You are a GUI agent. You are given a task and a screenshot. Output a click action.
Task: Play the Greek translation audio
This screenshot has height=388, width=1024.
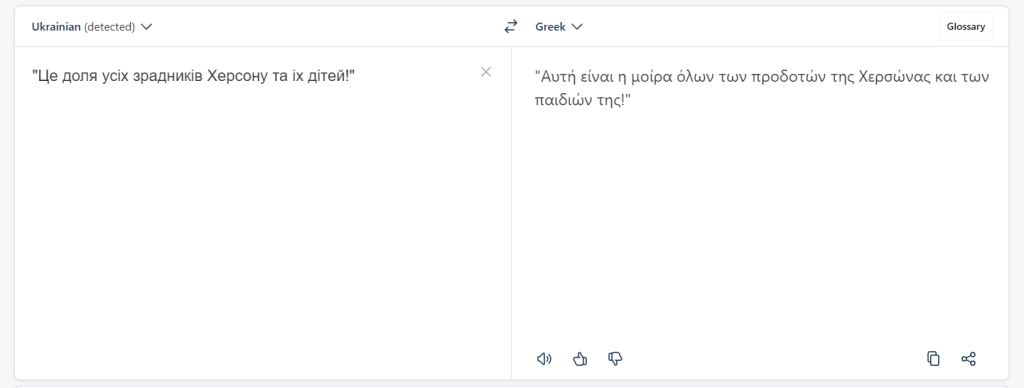pos(544,359)
